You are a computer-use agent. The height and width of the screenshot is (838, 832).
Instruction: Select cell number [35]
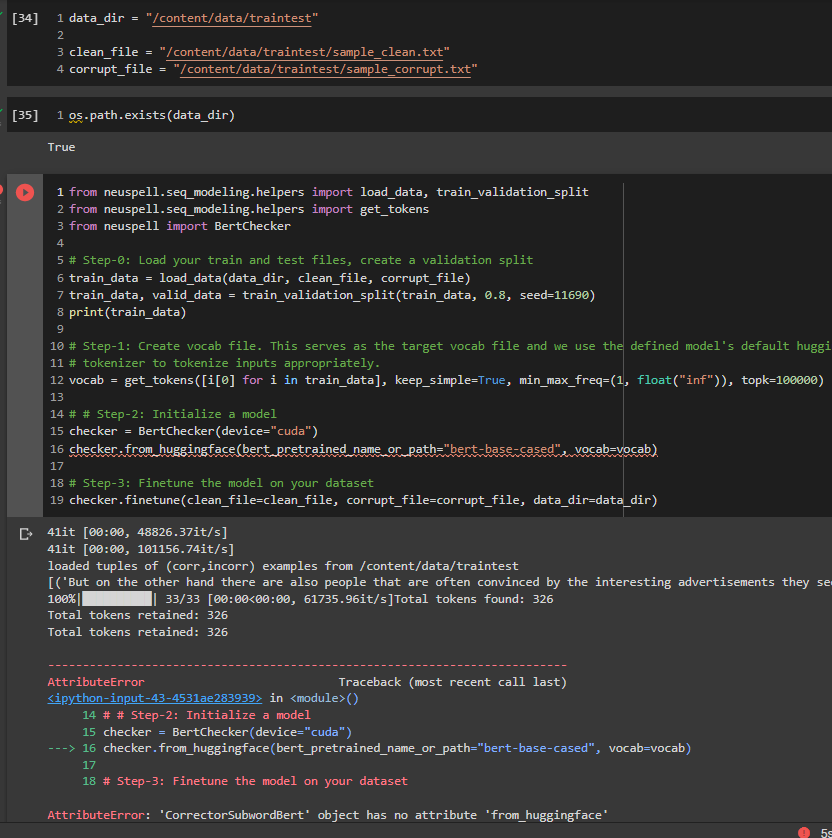pyautogui.click(x=25, y=115)
